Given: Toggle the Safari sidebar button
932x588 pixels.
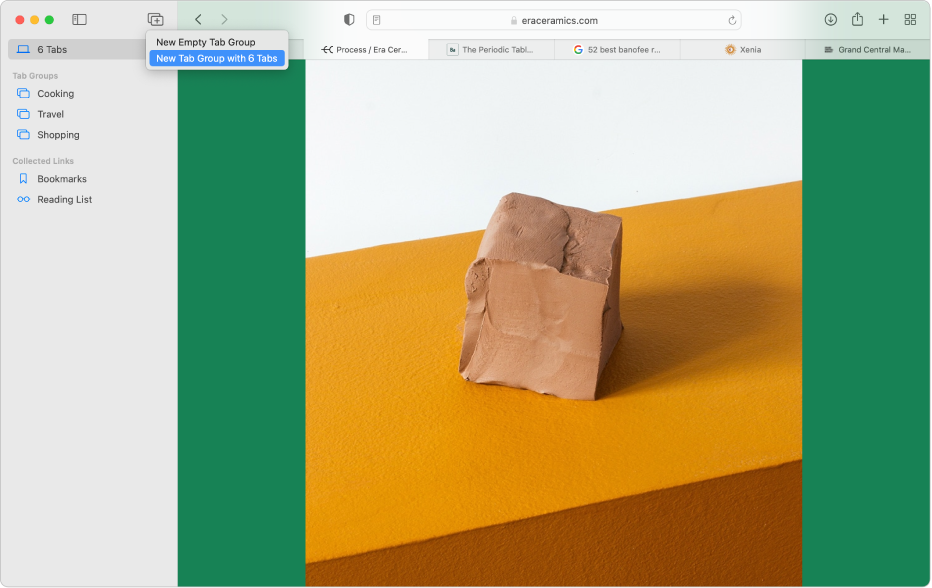Looking at the screenshot, I should point(80,20).
